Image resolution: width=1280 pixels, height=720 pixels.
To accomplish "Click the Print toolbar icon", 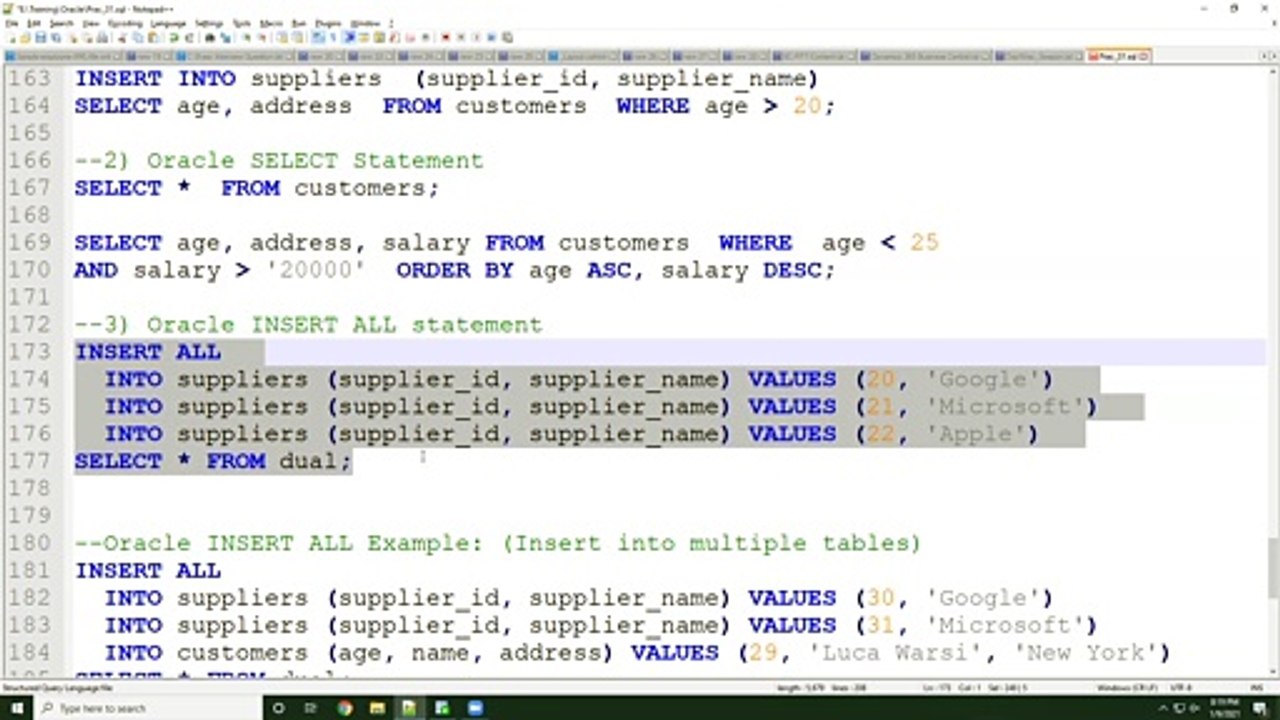I will click(x=102, y=37).
